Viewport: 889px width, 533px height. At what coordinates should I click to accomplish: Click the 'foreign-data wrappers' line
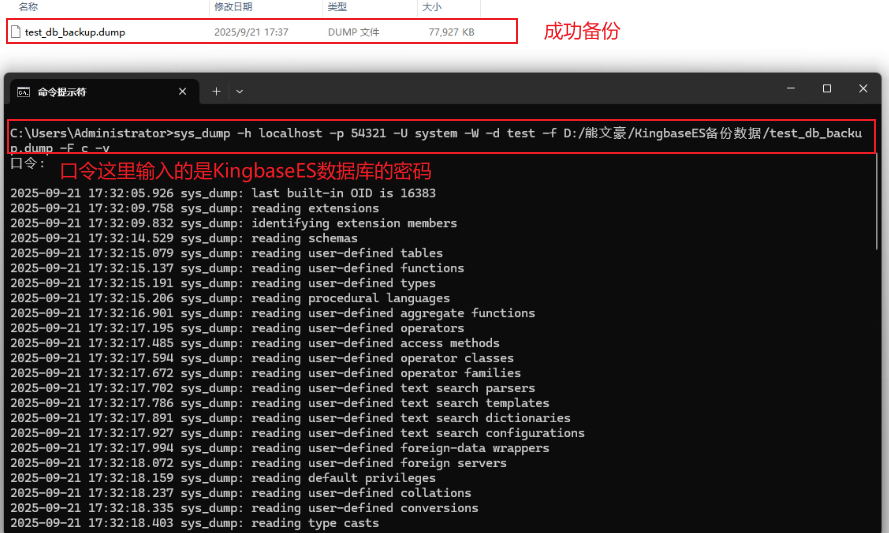pyautogui.click(x=280, y=448)
